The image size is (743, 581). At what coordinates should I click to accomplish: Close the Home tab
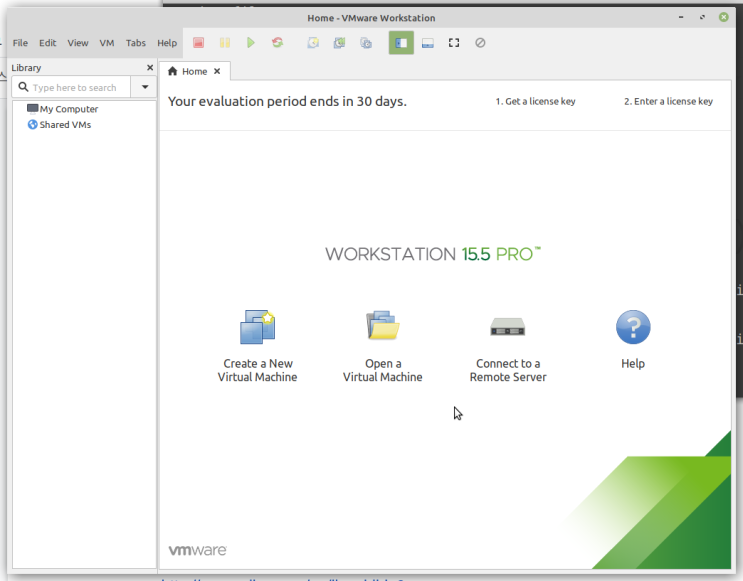pyautogui.click(x=217, y=71)
